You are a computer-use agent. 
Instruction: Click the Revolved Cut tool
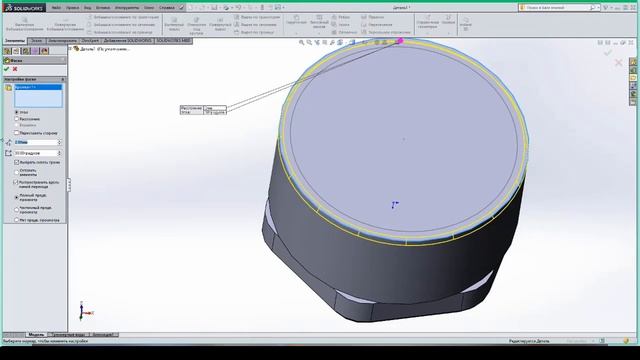pos(220,24)
